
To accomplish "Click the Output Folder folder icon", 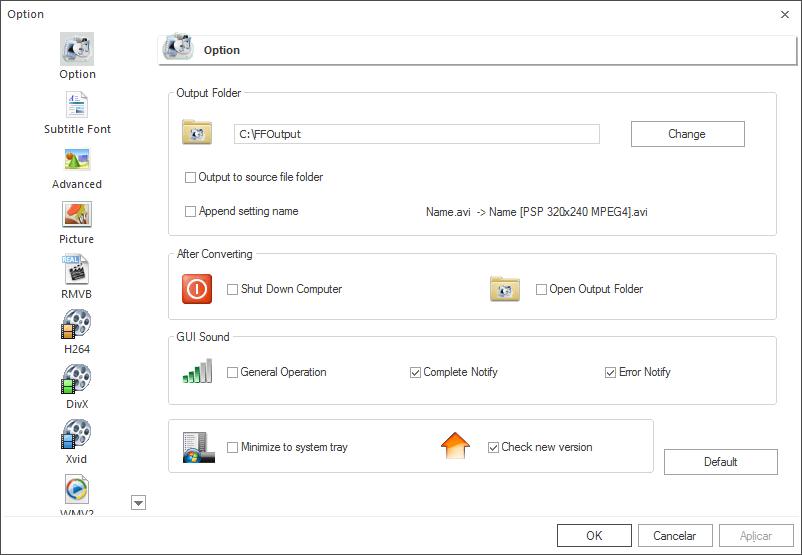I will 197,132.
